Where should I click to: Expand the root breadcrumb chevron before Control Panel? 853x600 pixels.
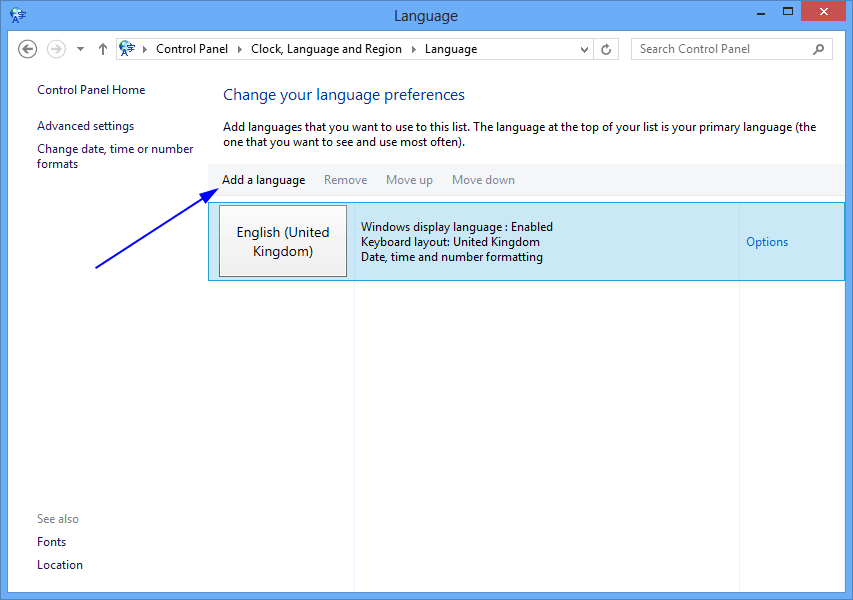(145, 49)
